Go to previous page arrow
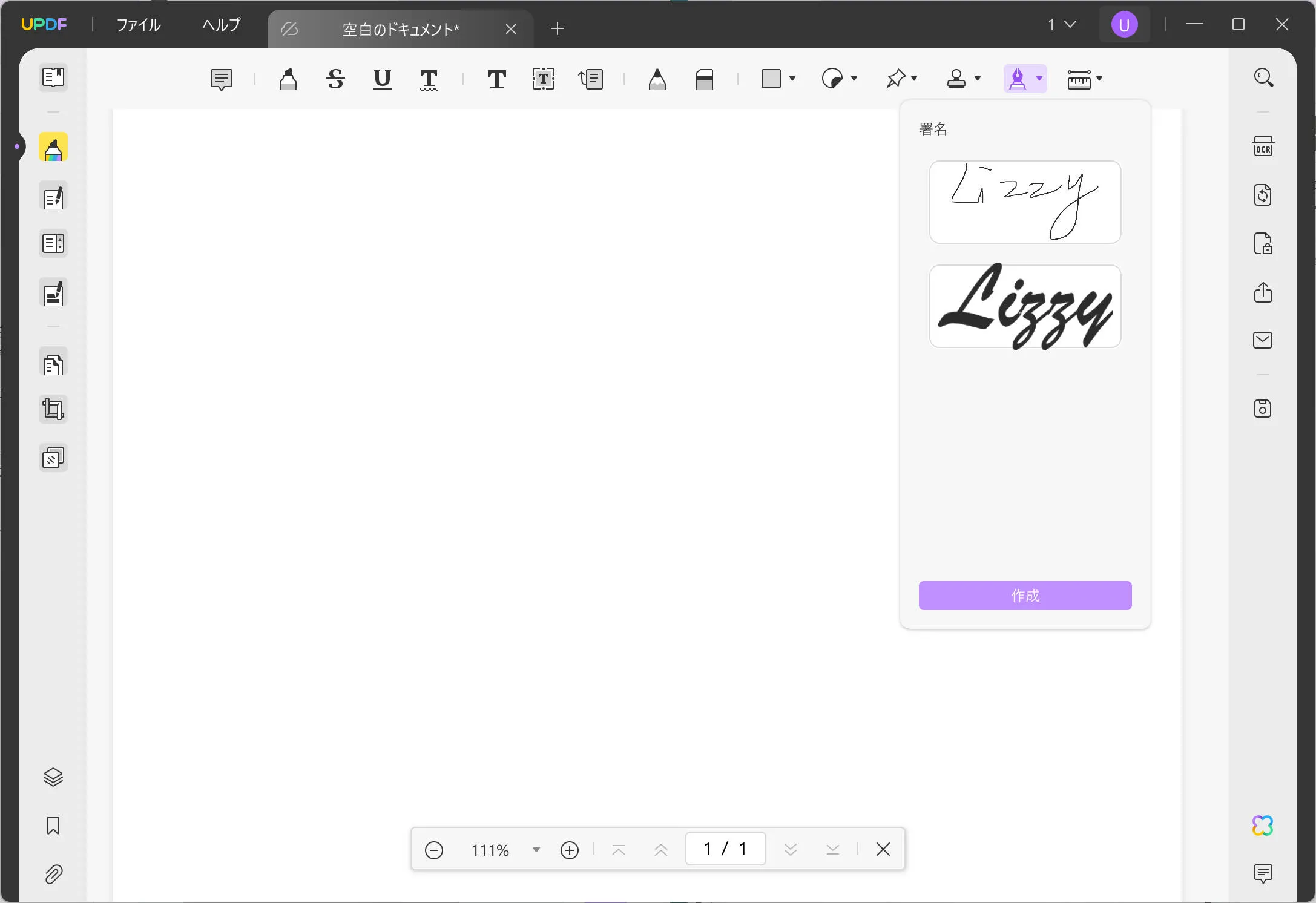This screenshot has height=903, width=1316. pos(661,850)
